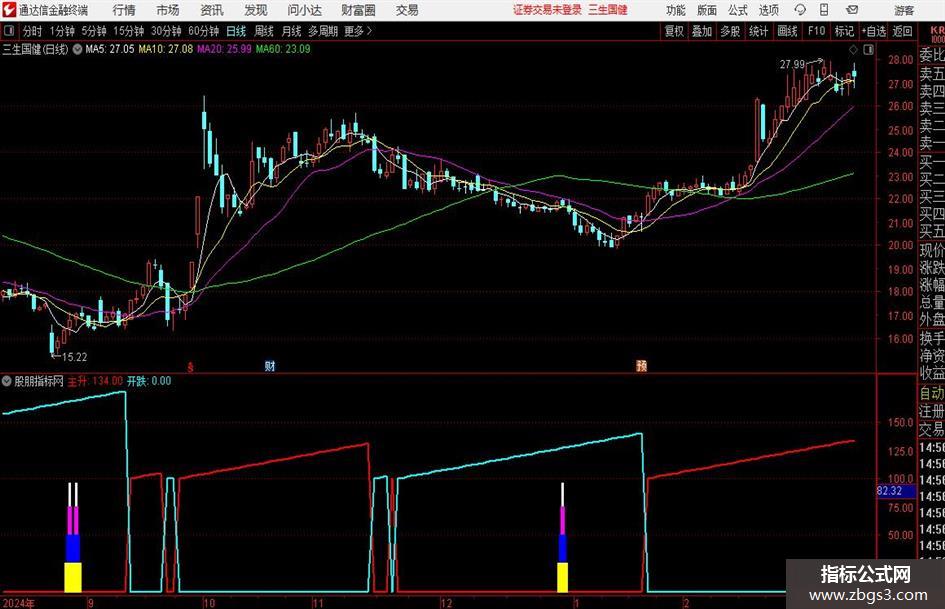Click the settings icon beside 股朋指标网
Viewport: 945px width, 609px height.
pyautogui.click(x=7, y=381)
